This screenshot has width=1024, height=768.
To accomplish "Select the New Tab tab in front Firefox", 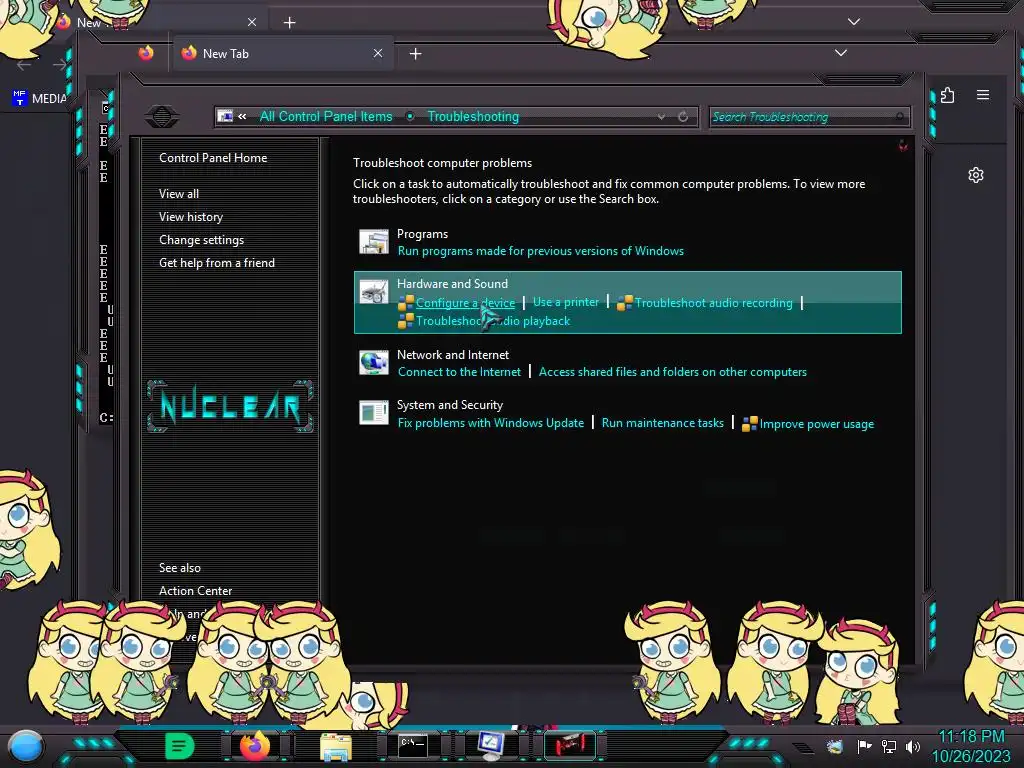I will coord(283,54).
